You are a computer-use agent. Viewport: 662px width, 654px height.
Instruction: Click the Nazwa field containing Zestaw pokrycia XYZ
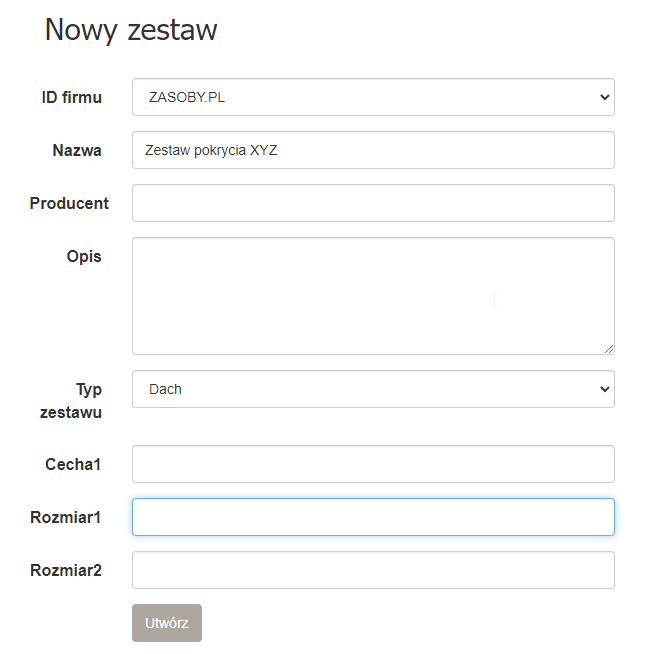[373, 150]
